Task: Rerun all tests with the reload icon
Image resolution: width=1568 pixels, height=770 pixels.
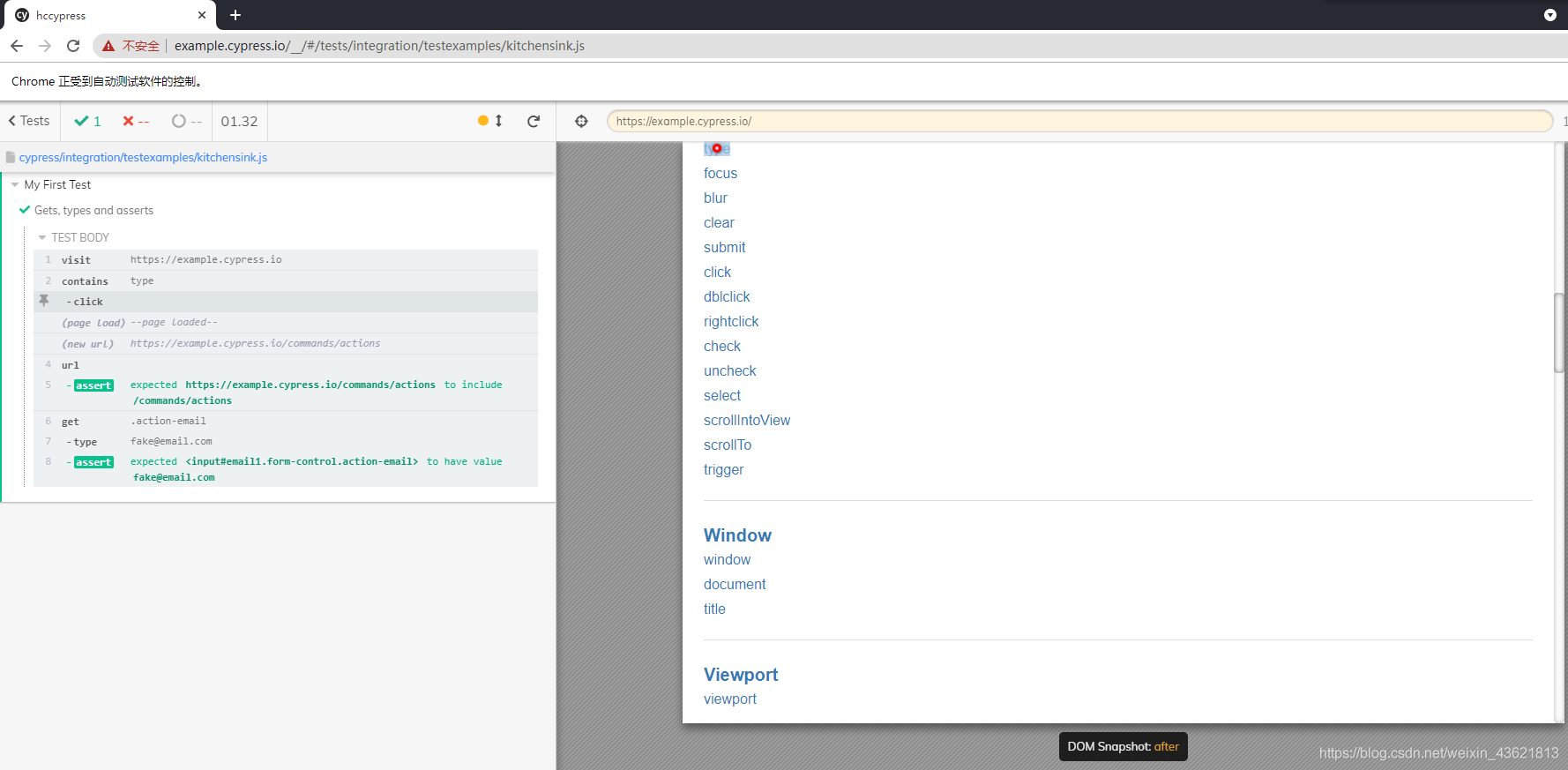Action: point(534,121)
